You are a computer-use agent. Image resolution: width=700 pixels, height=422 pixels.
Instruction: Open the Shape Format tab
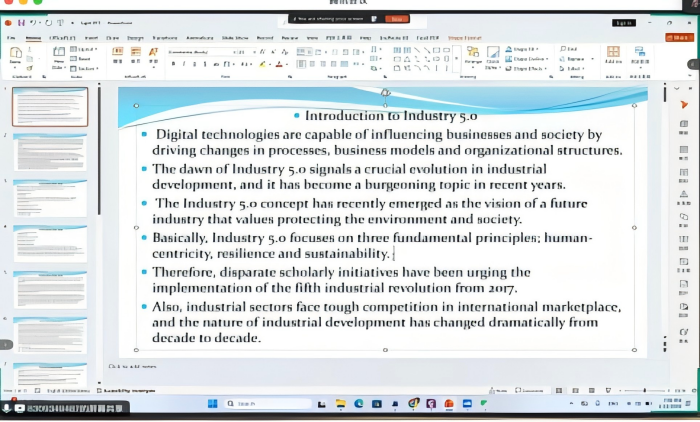coord(464,37)
